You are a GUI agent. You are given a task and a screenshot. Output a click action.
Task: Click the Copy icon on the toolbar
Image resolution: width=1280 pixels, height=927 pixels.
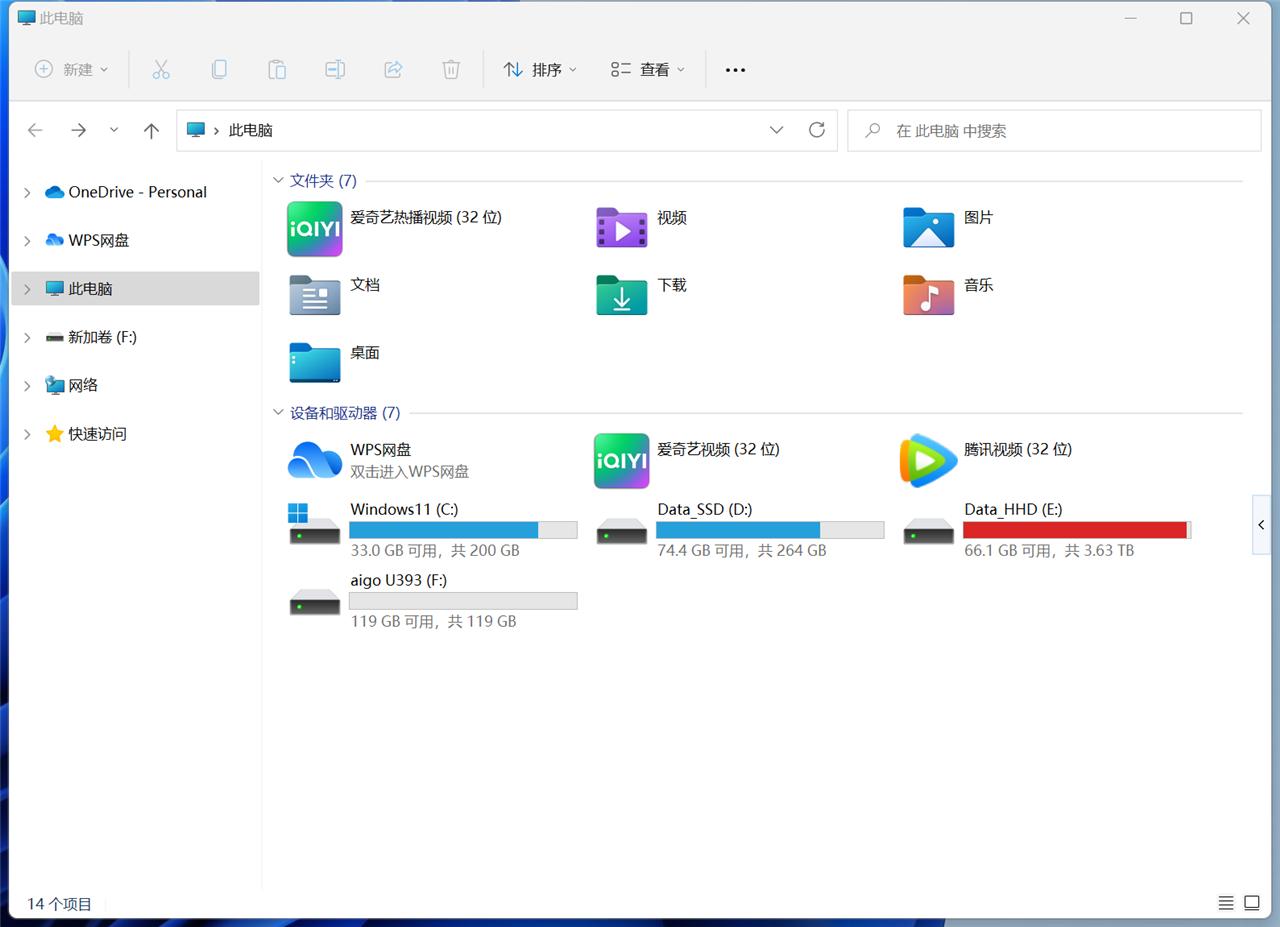click(219, 69)
